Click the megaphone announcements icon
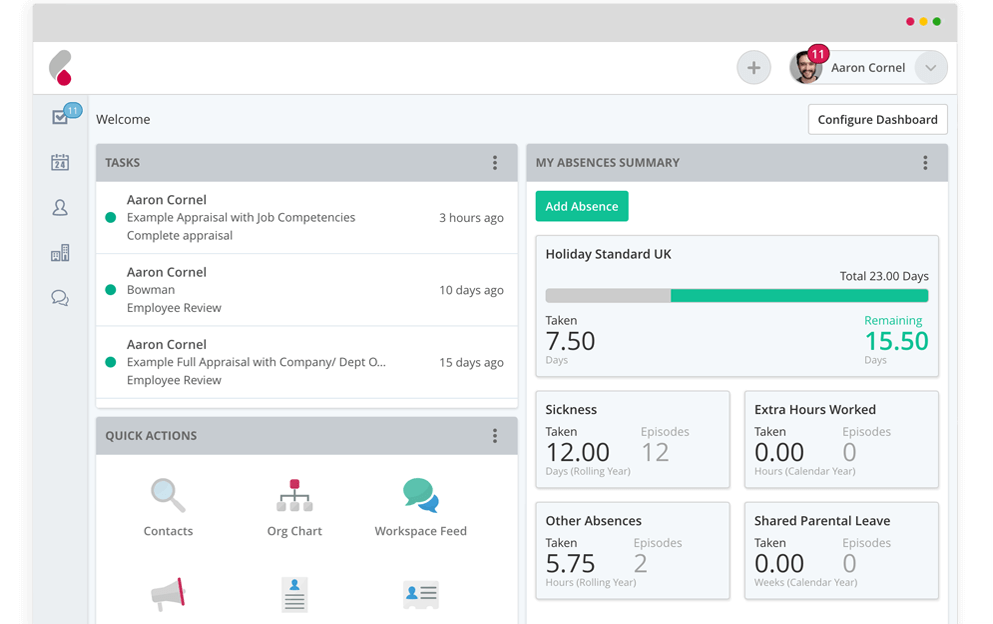 tap(167, 593)
